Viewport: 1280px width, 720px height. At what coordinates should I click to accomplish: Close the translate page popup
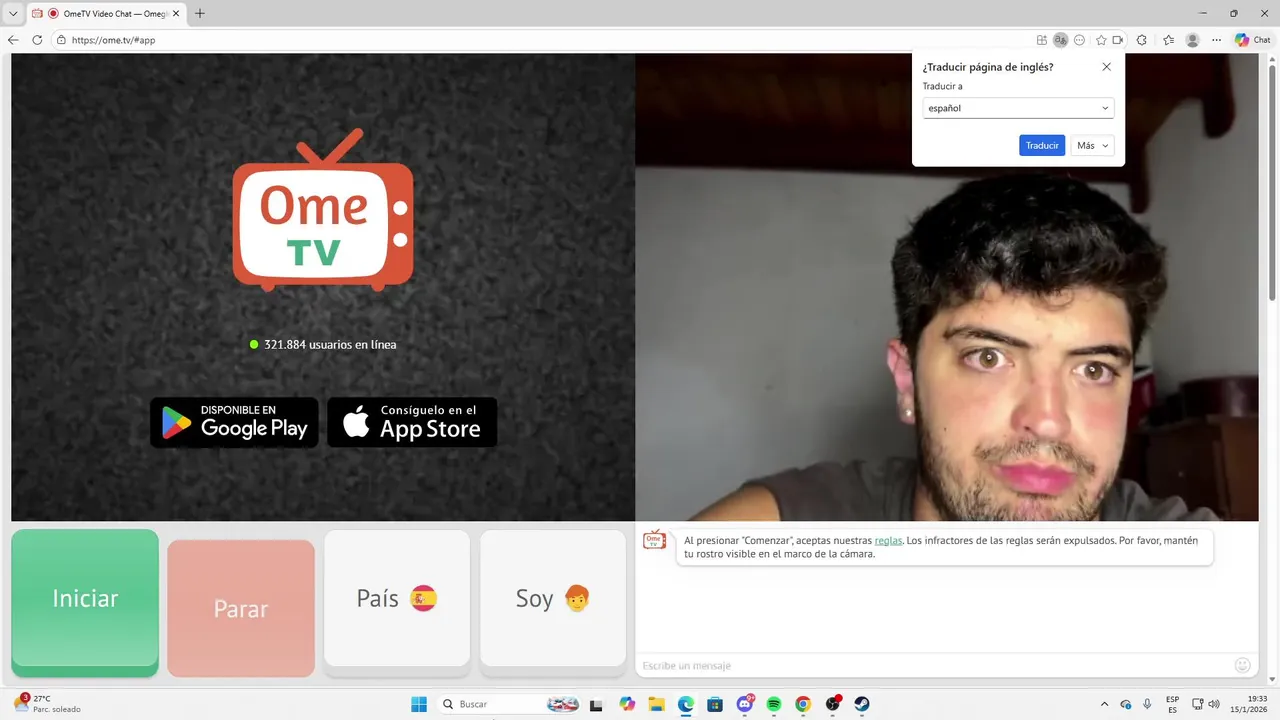click(1106, 67)
